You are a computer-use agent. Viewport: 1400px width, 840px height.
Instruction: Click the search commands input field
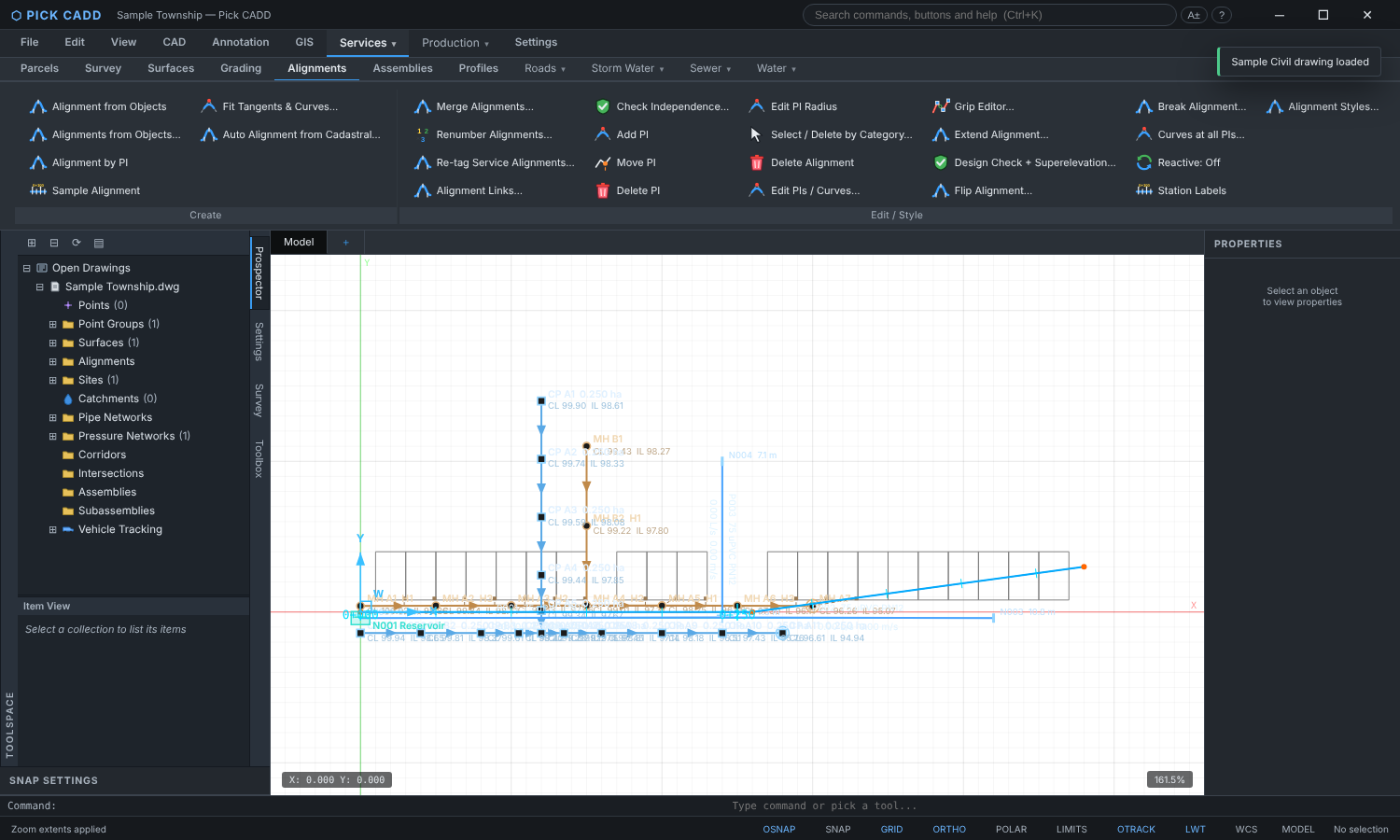(x=989, y=15)
